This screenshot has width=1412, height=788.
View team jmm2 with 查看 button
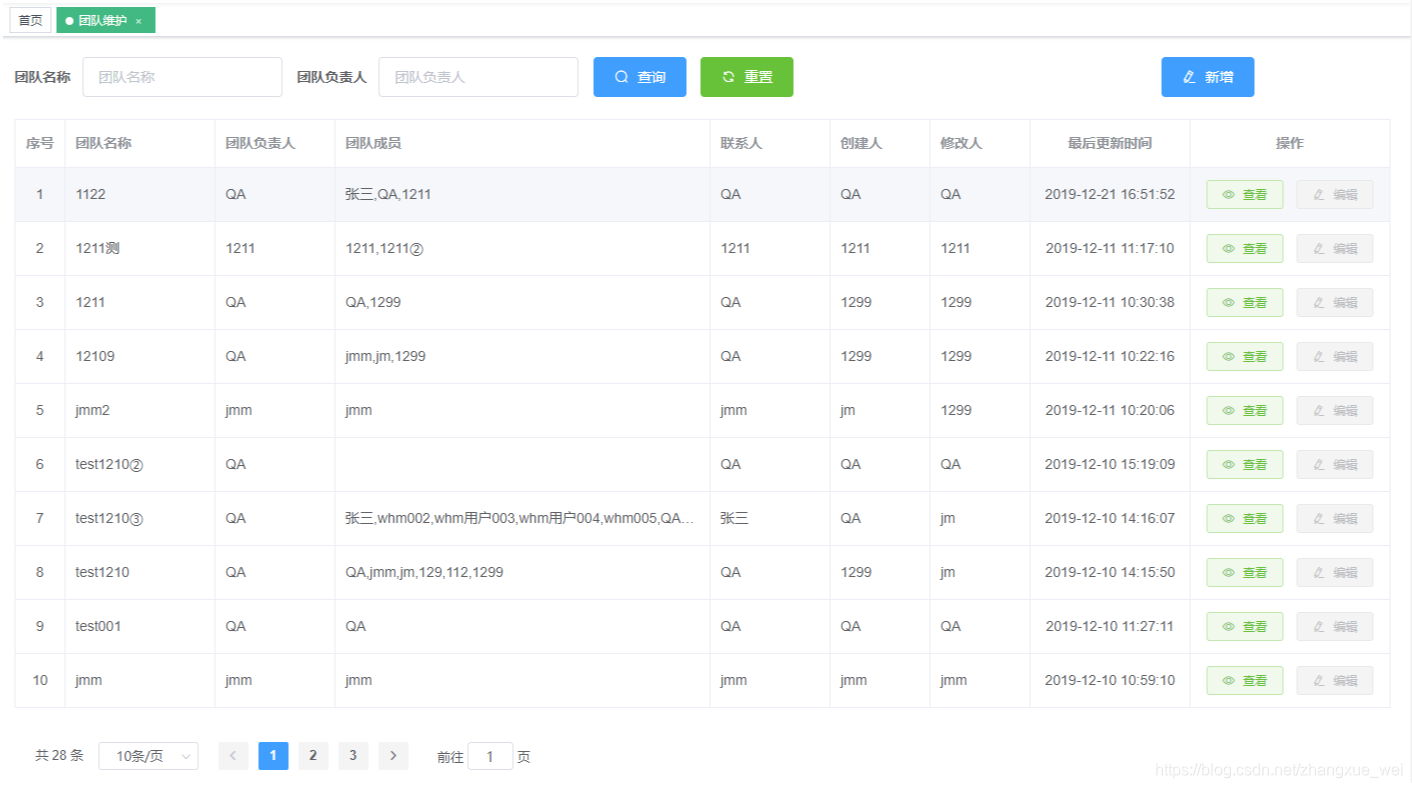pos(1245,411)
